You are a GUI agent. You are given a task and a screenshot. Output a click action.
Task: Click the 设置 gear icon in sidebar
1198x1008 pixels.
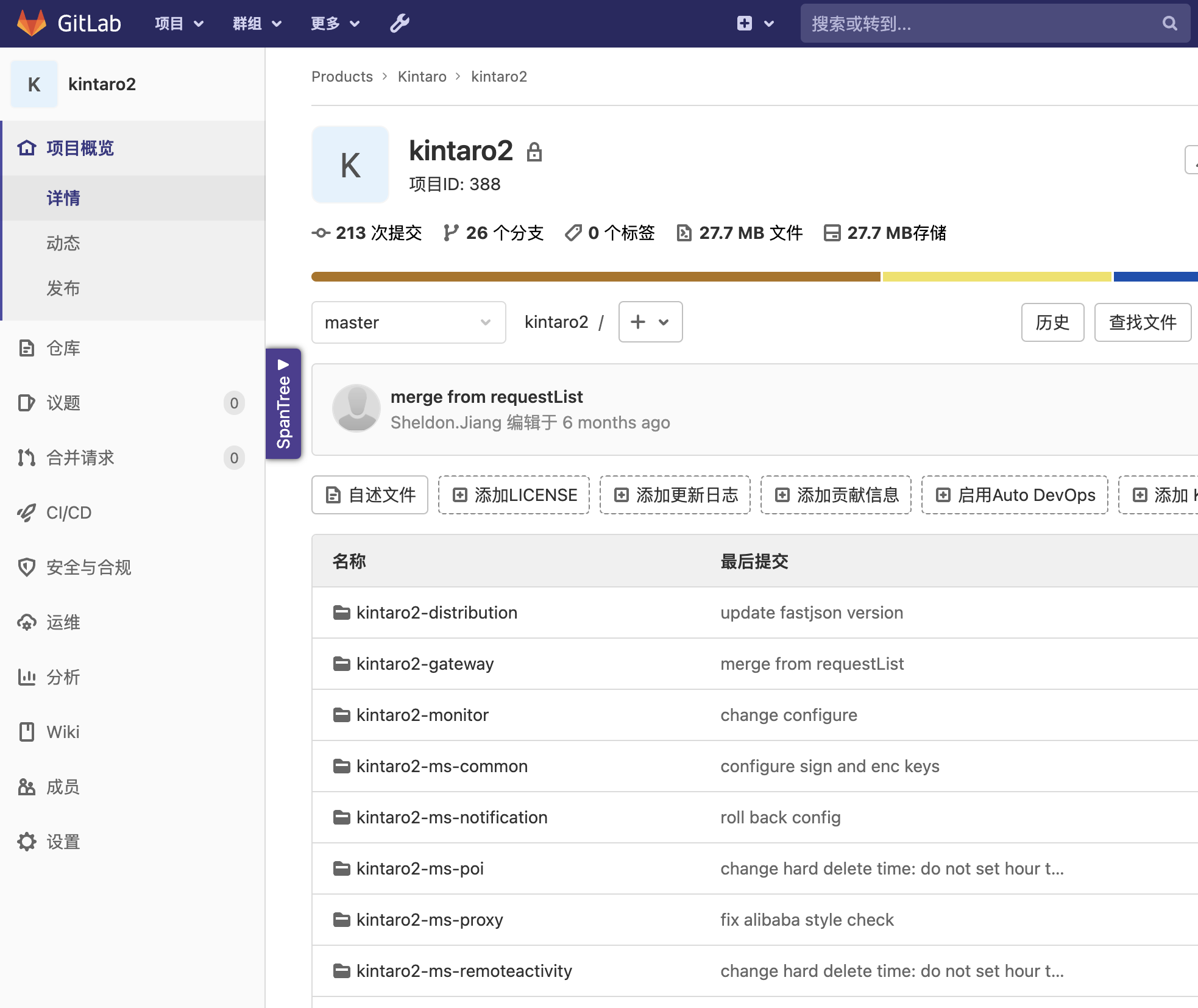coord(26,842)
